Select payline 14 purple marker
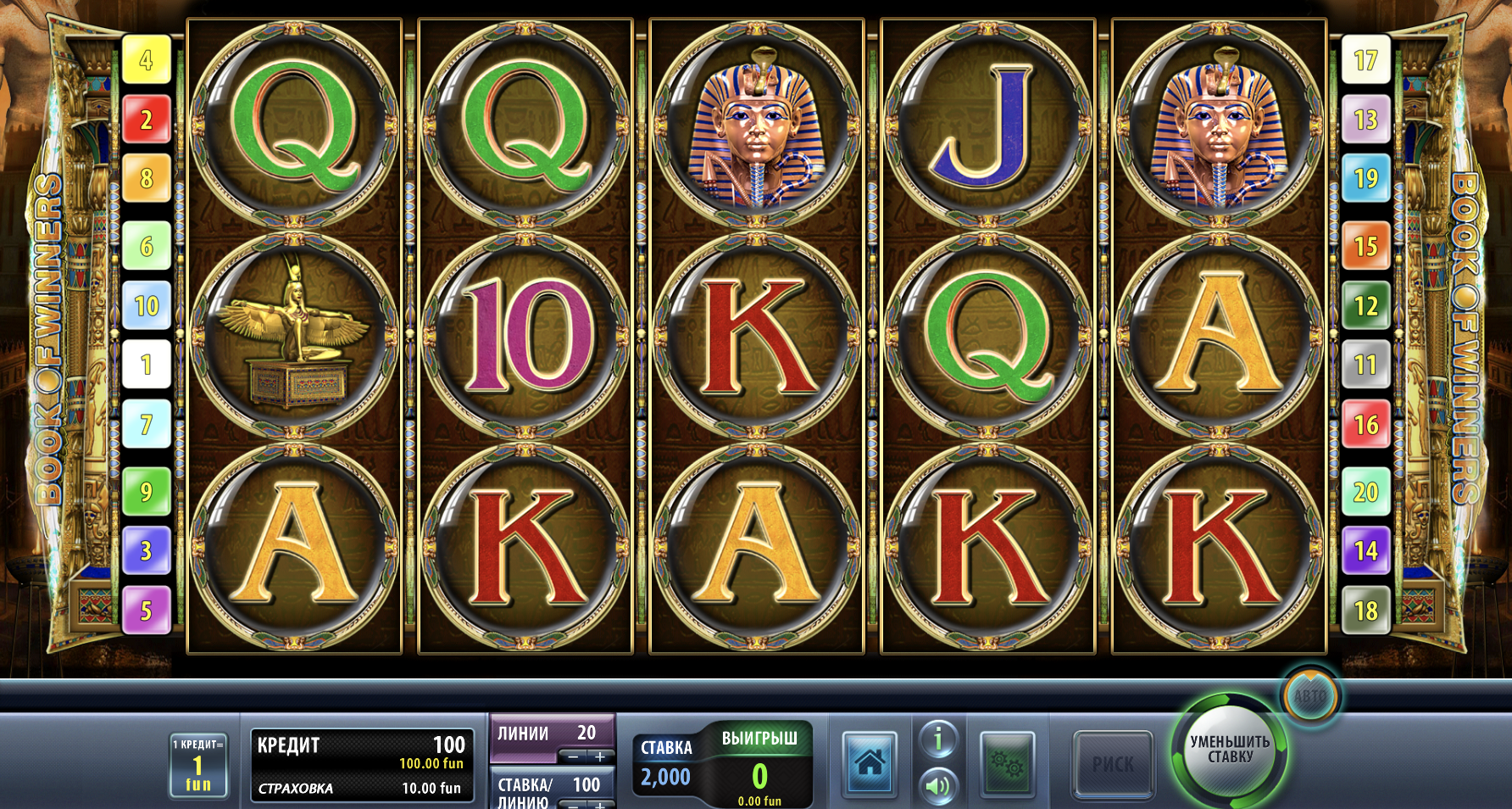The image size is (1512, 809). point(1365,551)
